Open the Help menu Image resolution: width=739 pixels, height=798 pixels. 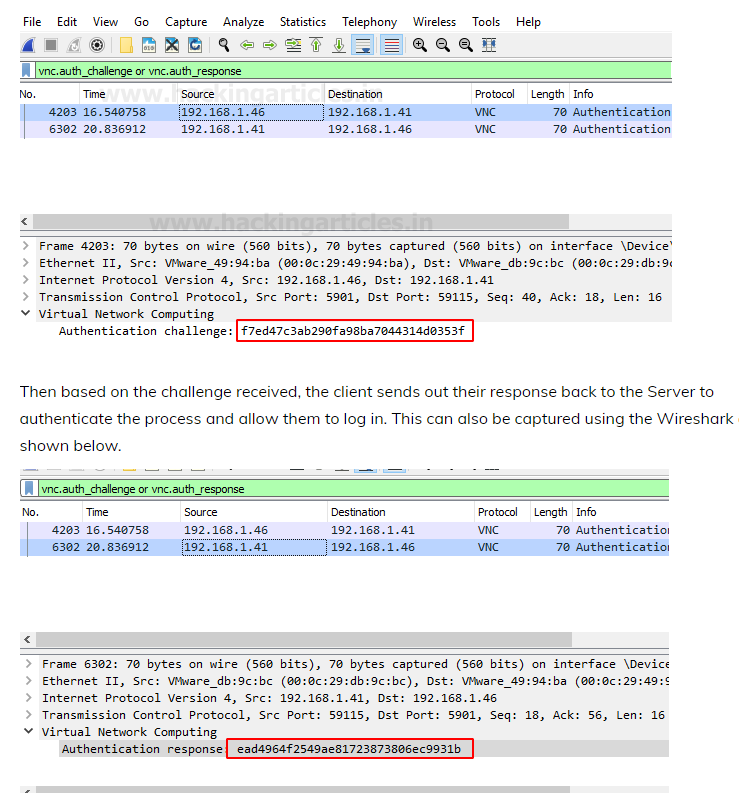pos(528,22)
